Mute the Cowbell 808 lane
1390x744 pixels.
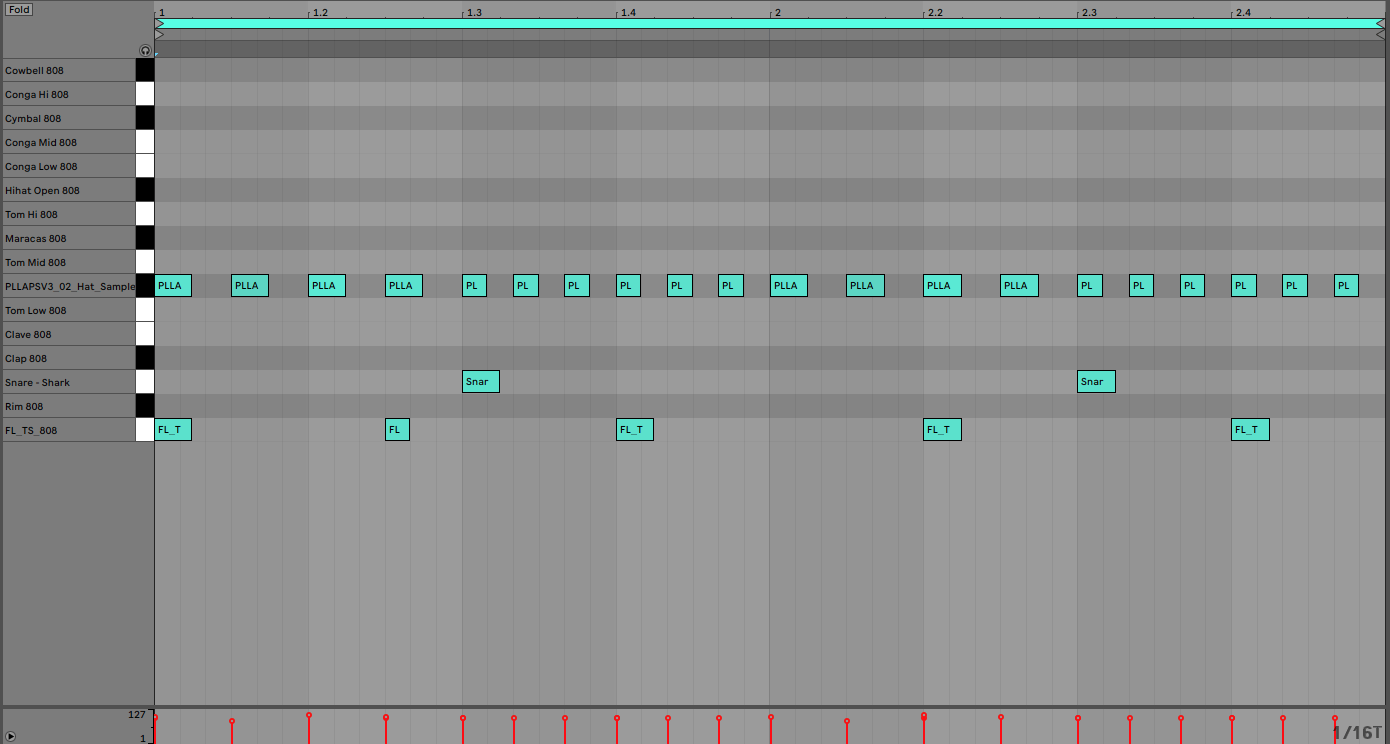tap(145, 70)
